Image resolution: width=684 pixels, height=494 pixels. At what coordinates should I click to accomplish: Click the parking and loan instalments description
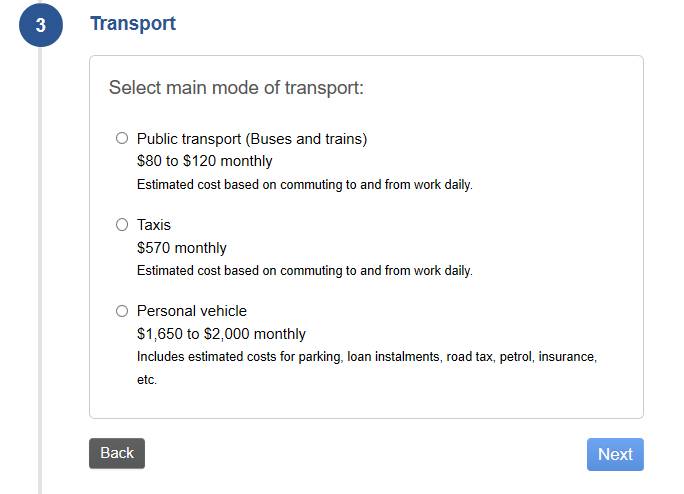point(366,357)
